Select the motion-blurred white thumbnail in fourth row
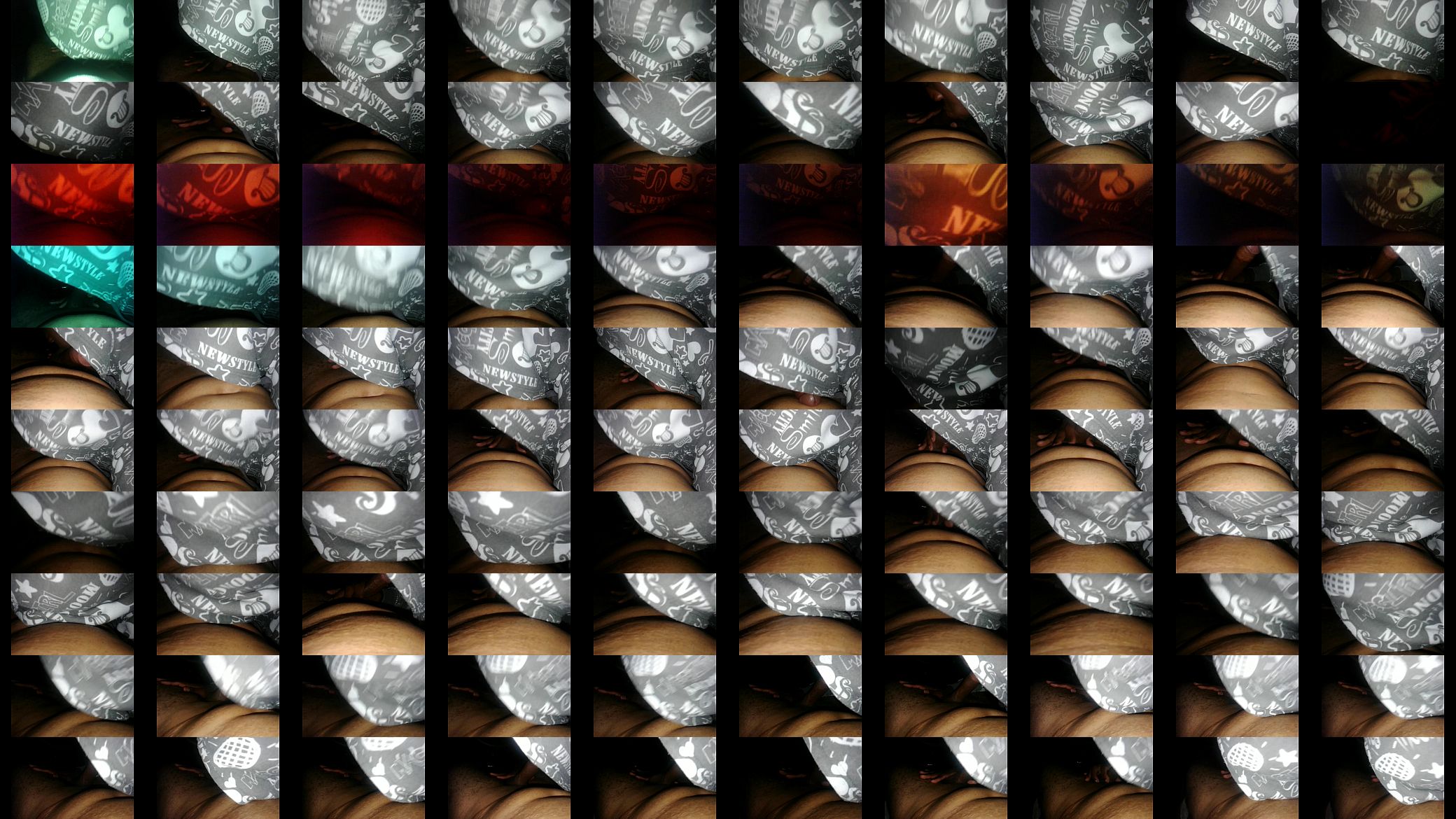The image size is (1456, 819). [363, 286]
